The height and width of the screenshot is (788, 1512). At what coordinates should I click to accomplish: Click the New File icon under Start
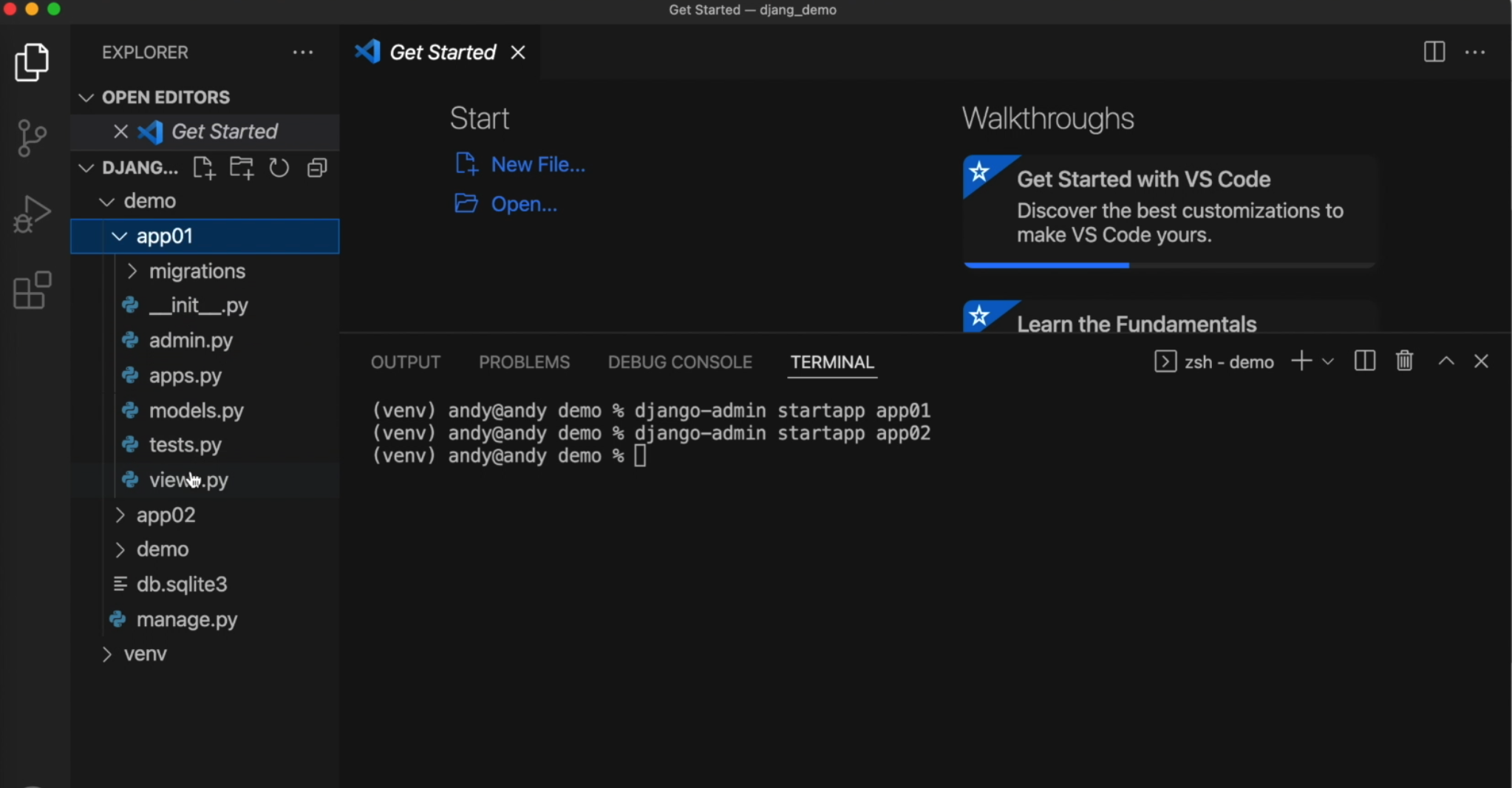click(466, 164)
